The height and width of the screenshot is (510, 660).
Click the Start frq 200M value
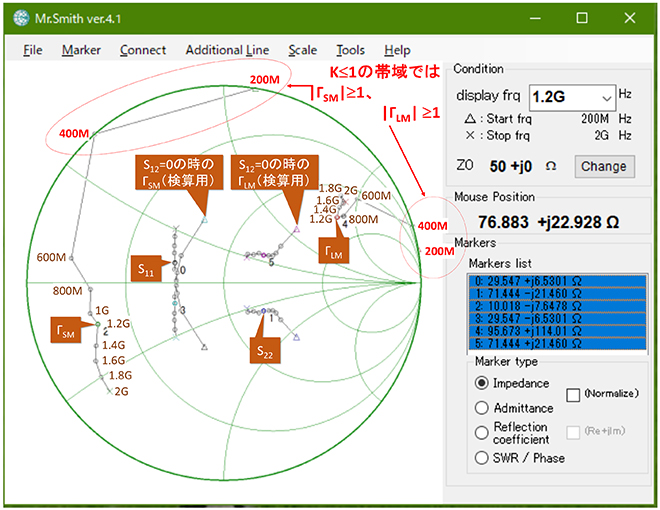coord(595,119)
